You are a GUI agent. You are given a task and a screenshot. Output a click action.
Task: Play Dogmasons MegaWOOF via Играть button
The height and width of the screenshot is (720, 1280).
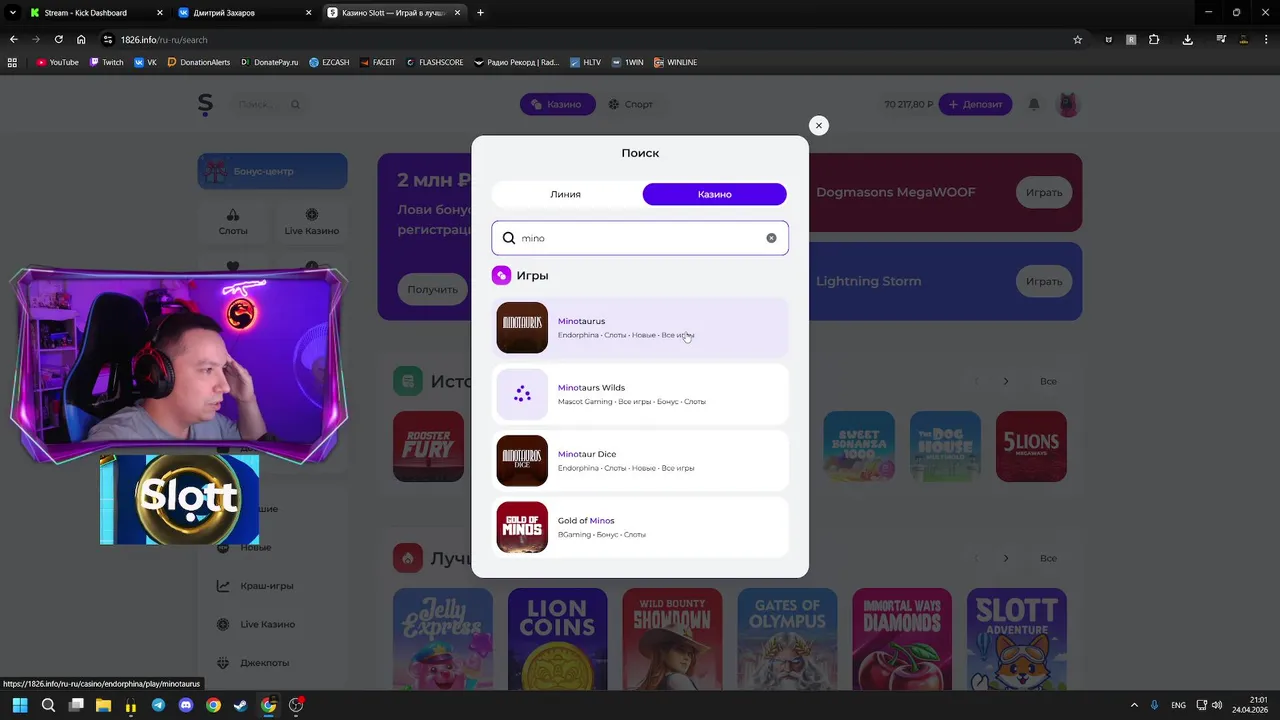point(1043,192)
